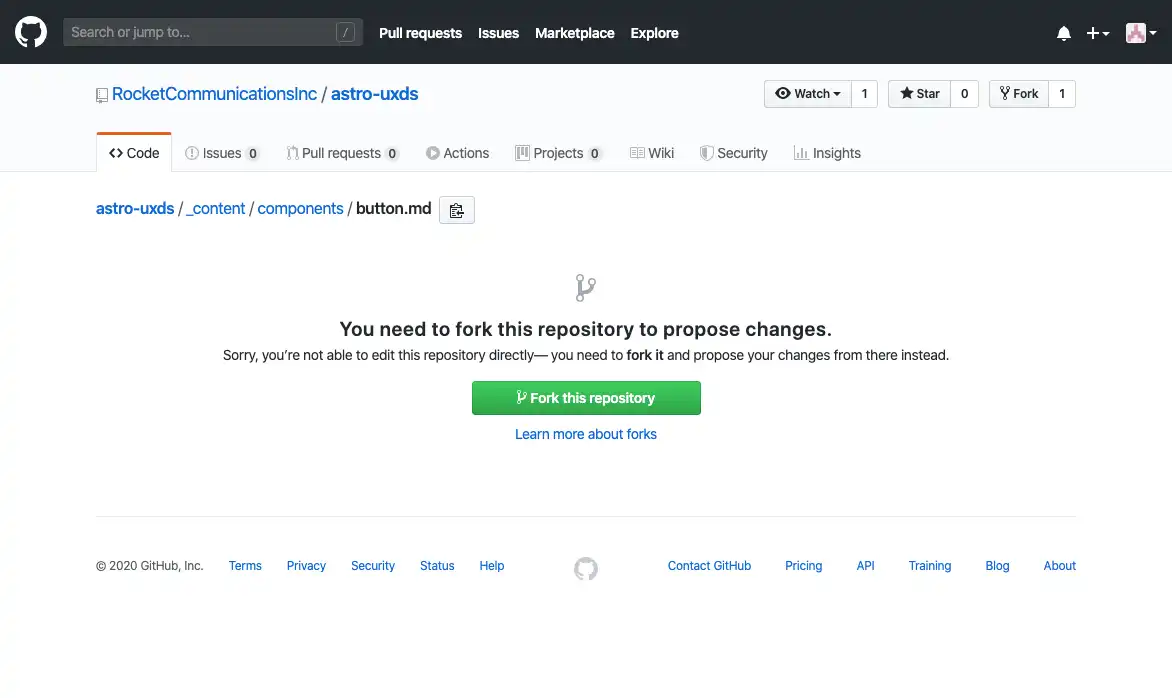Copy the file path using the clipboard icon

[x=456, y=210]
